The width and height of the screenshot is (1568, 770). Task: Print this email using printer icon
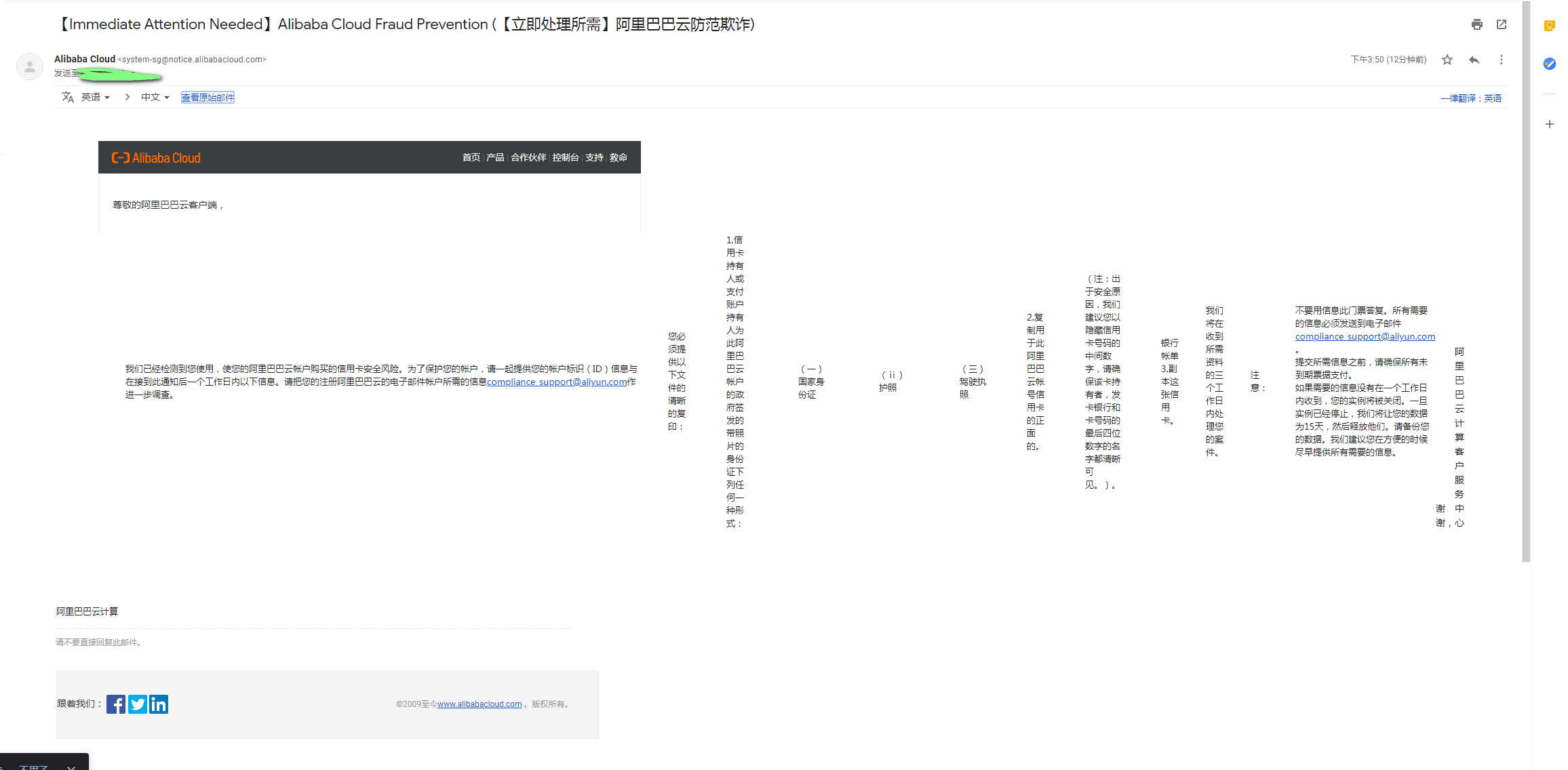pos(1476,24)
